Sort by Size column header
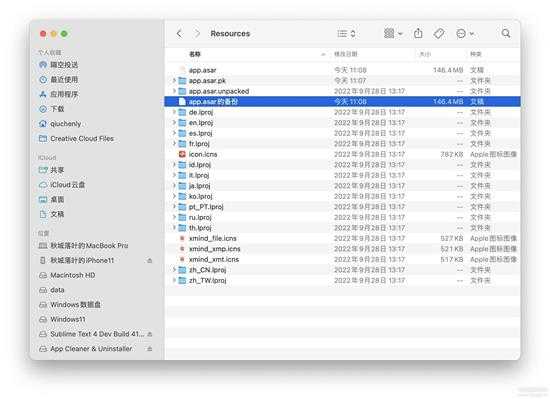This screenshot has width=550, height=399. 425,54
